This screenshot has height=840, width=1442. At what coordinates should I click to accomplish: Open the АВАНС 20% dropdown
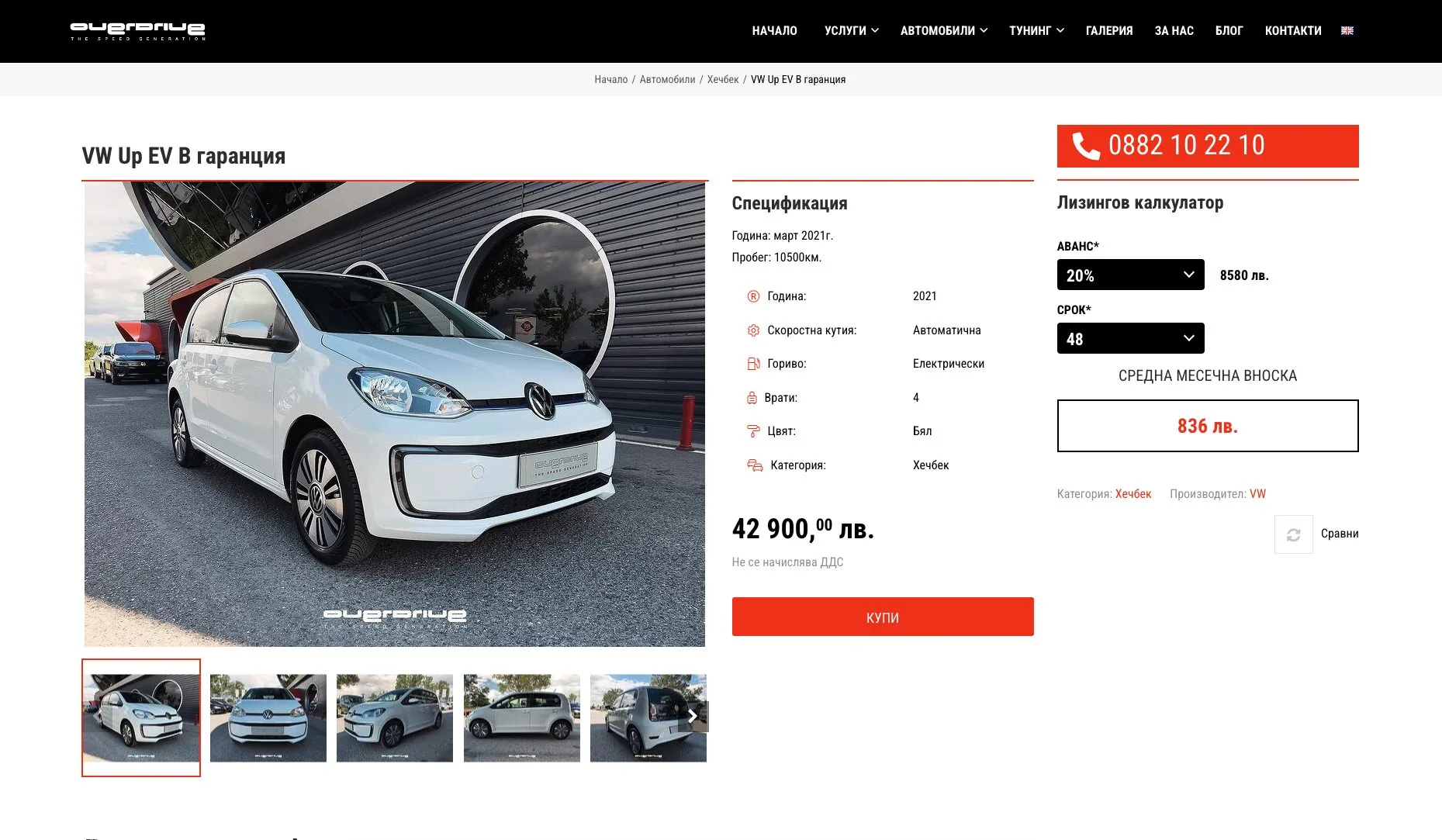click(1130, 275)
